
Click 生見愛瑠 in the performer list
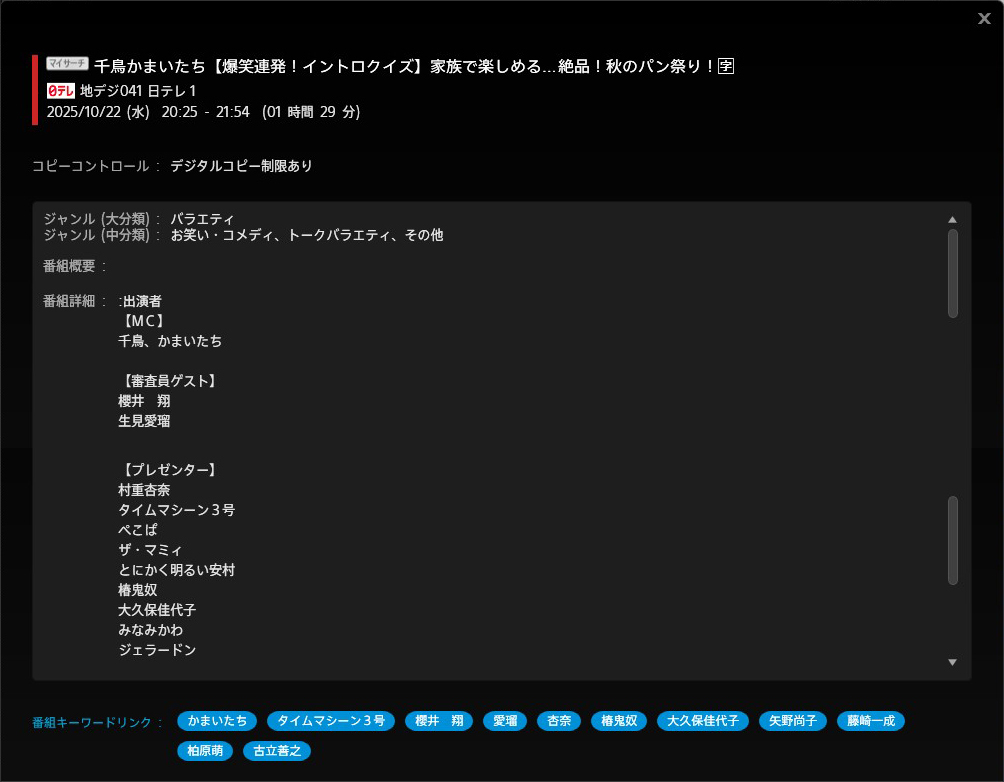click(x=144, y=421)
